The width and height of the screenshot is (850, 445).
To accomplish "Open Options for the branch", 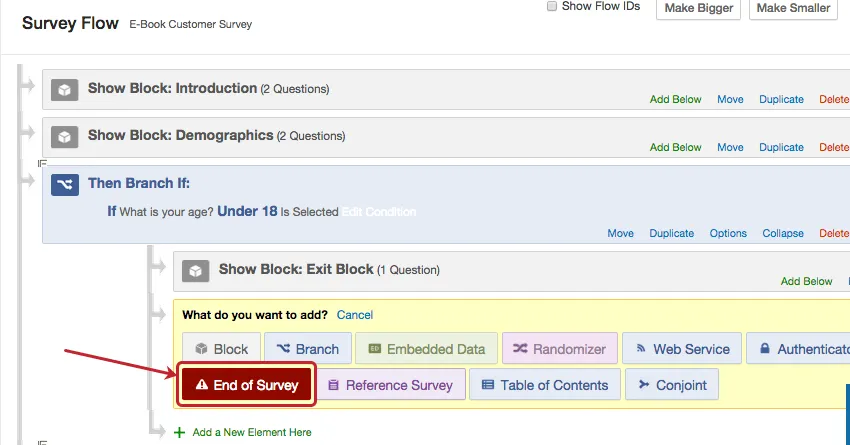I will [728, 233].
